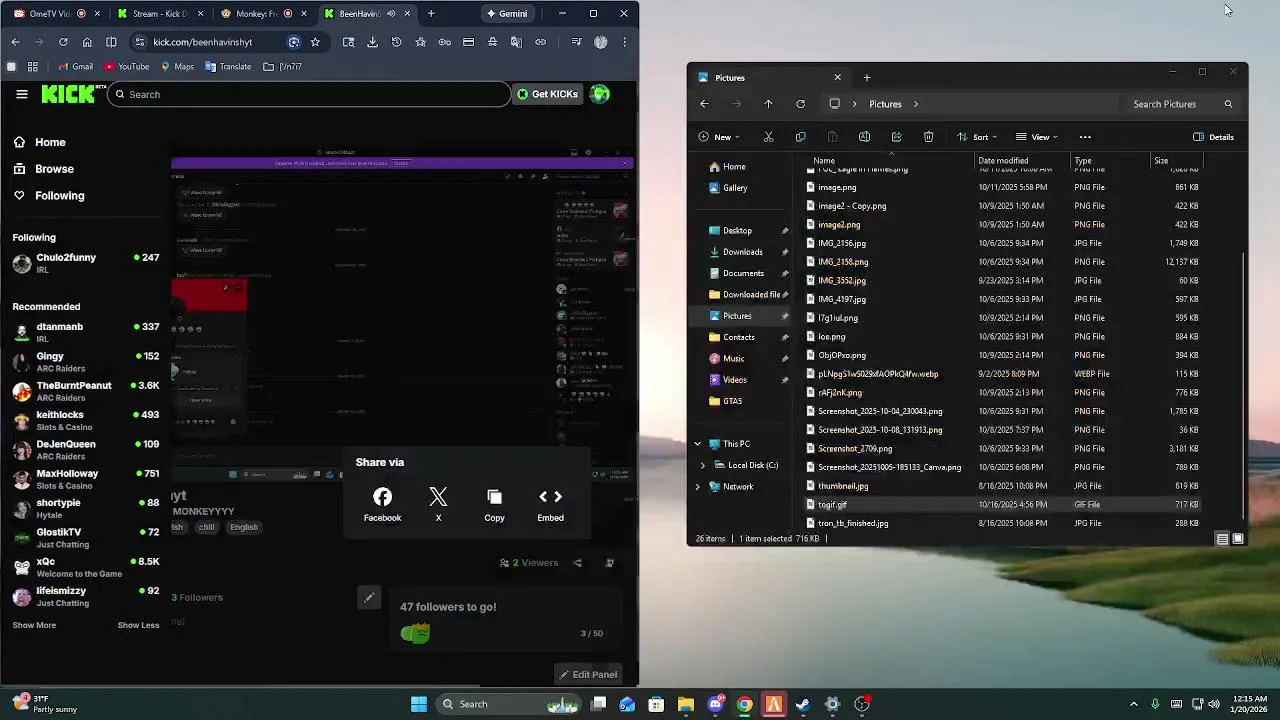Click Show More in recommended list

[34, 625]
